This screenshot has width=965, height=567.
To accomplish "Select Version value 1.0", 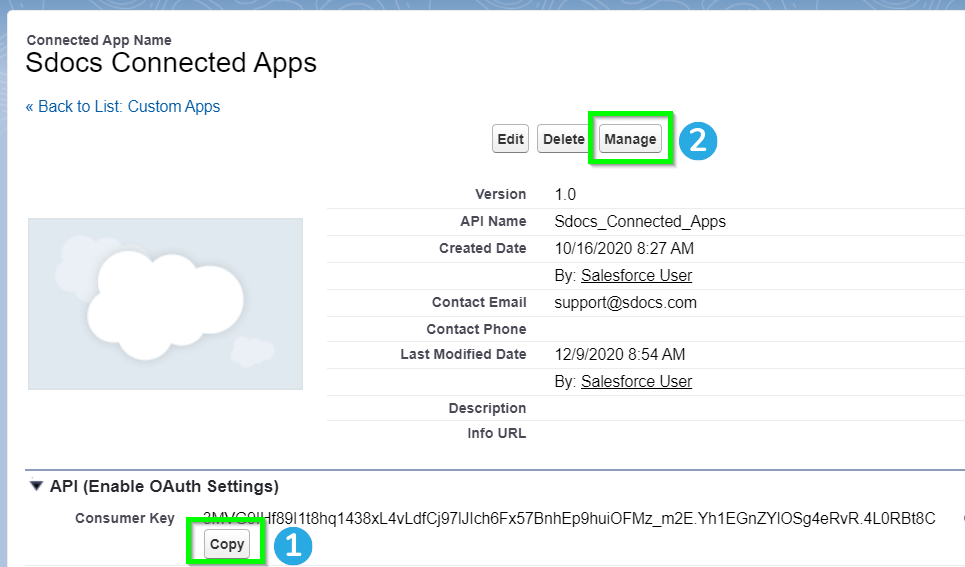I will point(565,194).
